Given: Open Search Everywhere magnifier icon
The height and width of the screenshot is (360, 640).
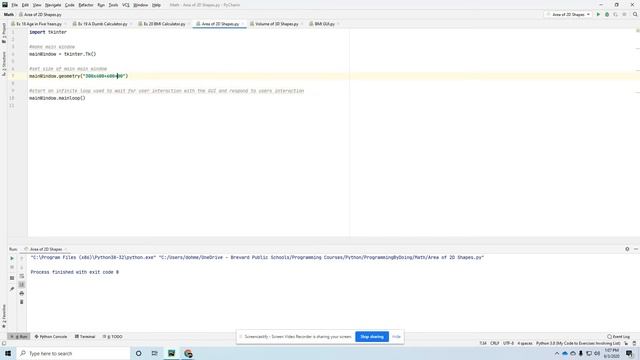Looking at the screenshot, I should click(635, 14).
